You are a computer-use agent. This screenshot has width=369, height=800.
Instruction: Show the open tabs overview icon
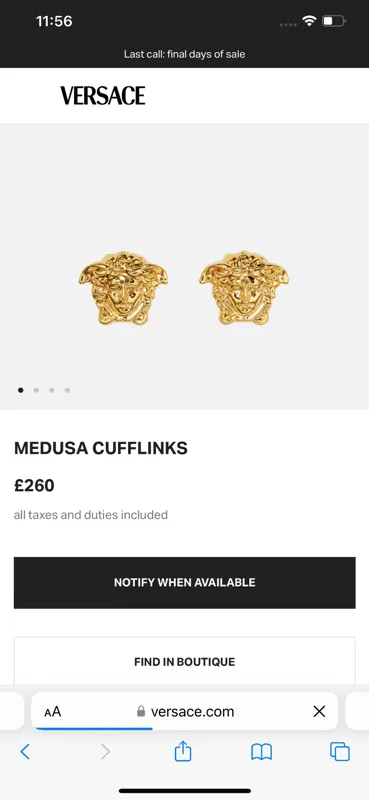pyautogui.click(x=340, y=752)
